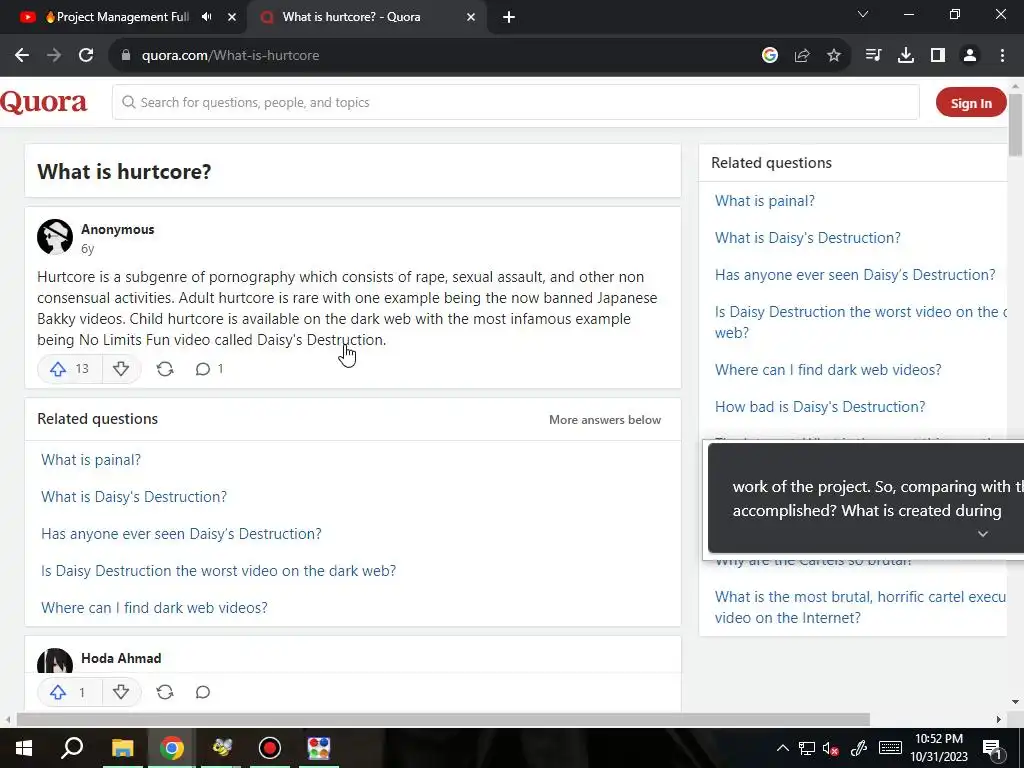Open the touch keyboard tray icon
The height and width of the screenshot is (768, 1024).
(x=890, y=748)
